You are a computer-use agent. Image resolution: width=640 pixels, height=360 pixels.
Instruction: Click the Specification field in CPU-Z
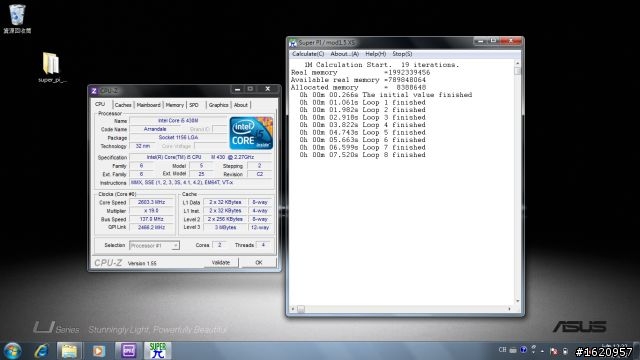(200, 157)
